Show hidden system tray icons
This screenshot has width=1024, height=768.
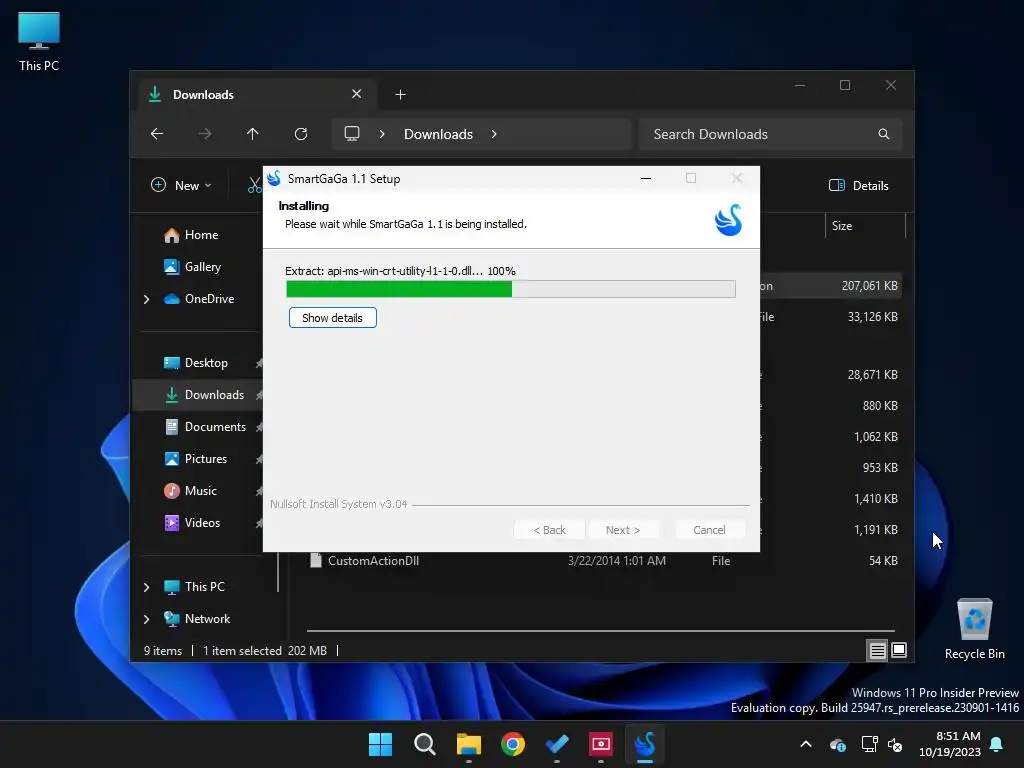(x=806, y=744)
